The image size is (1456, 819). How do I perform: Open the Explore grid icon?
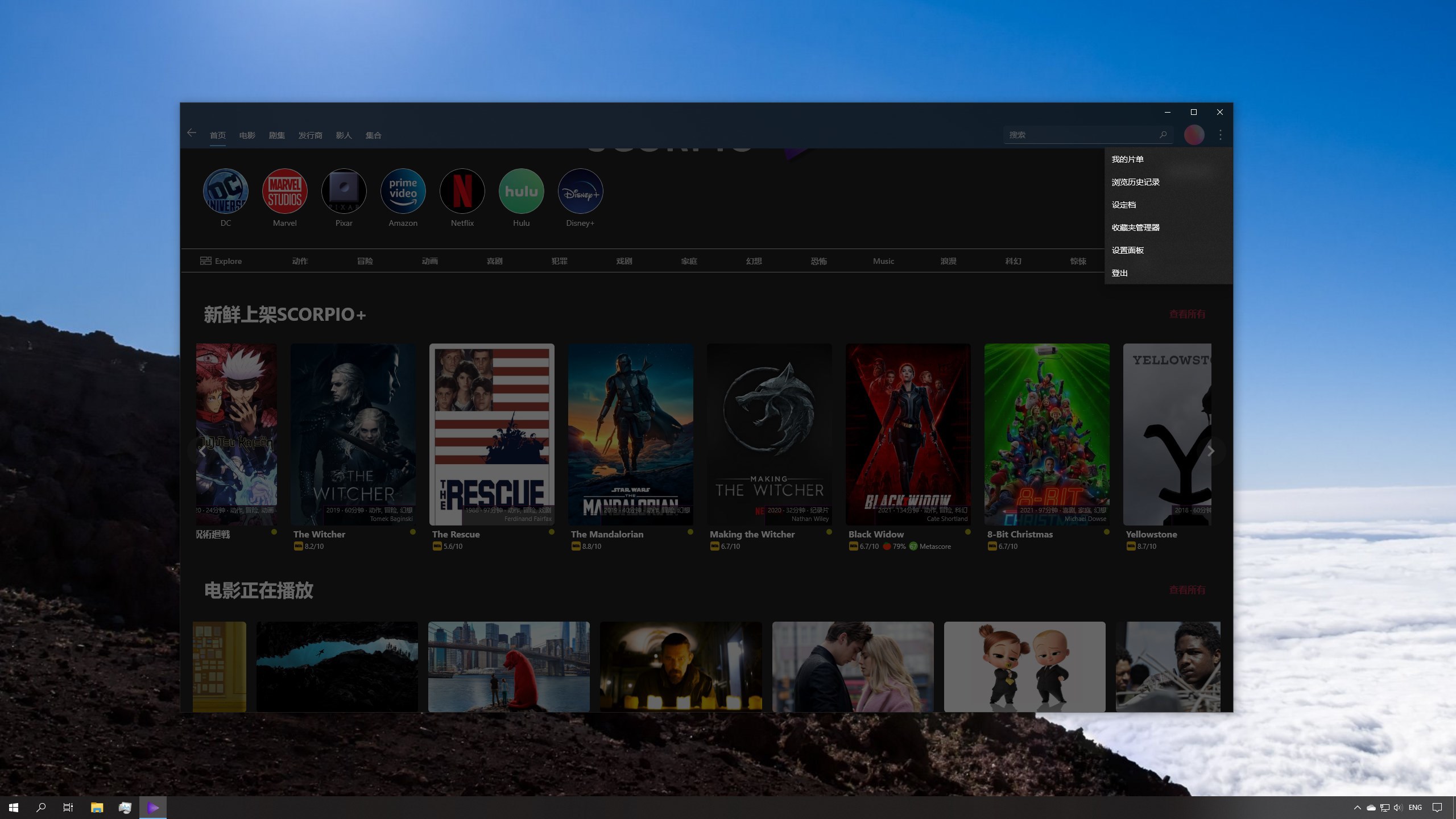[x=207, y=260]
